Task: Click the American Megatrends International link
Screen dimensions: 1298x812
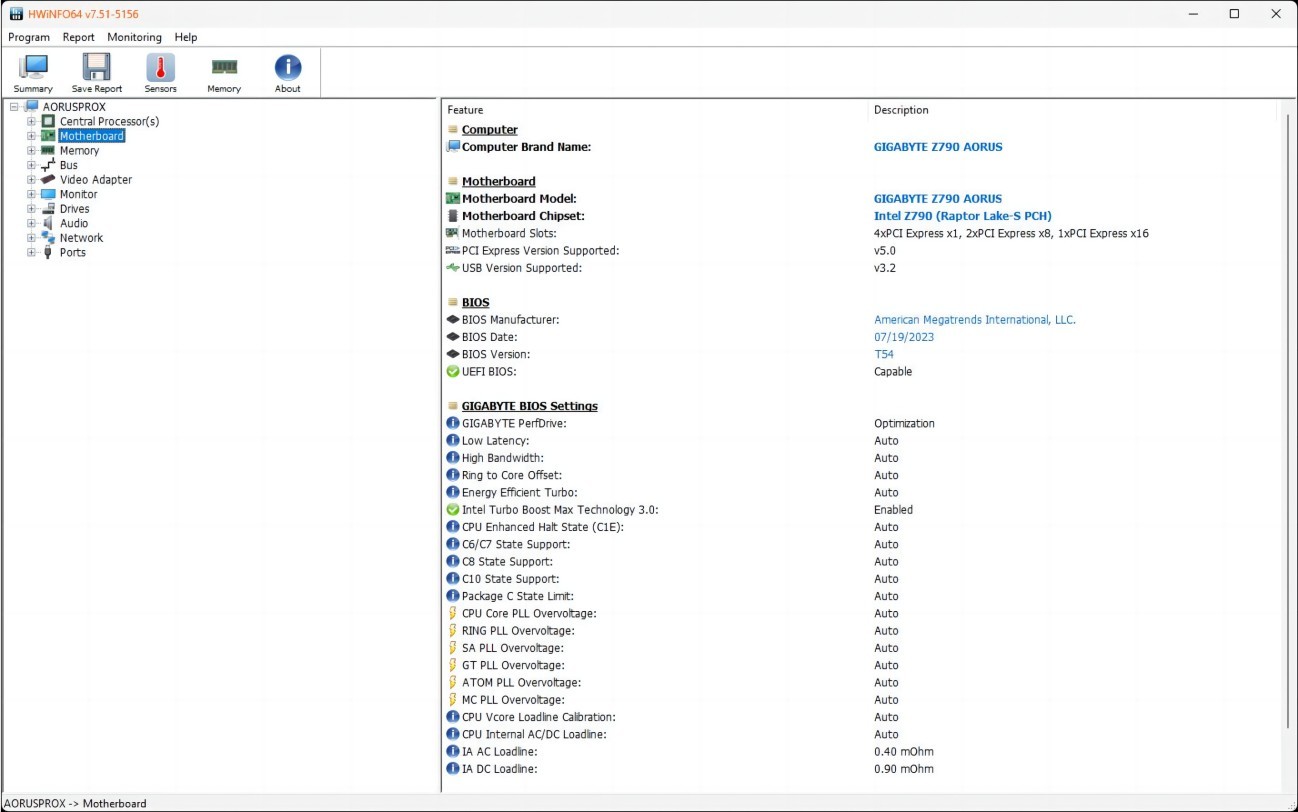Action: [x=974, y=320]
